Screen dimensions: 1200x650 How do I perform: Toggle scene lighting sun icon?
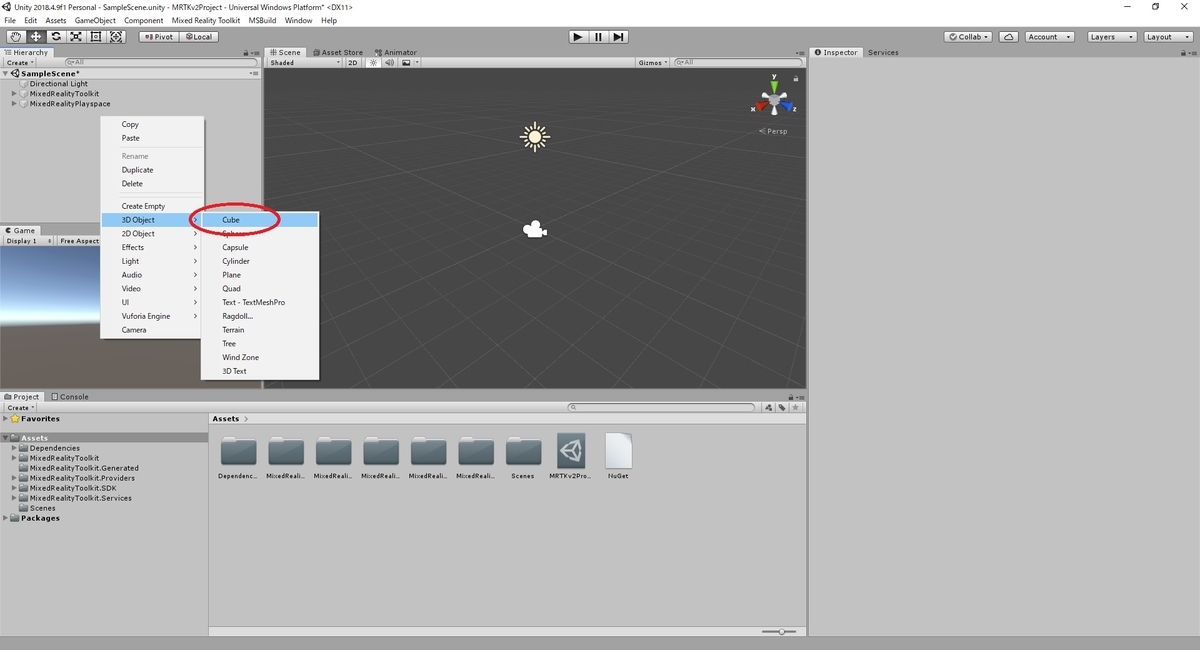[x=373, y=62]
